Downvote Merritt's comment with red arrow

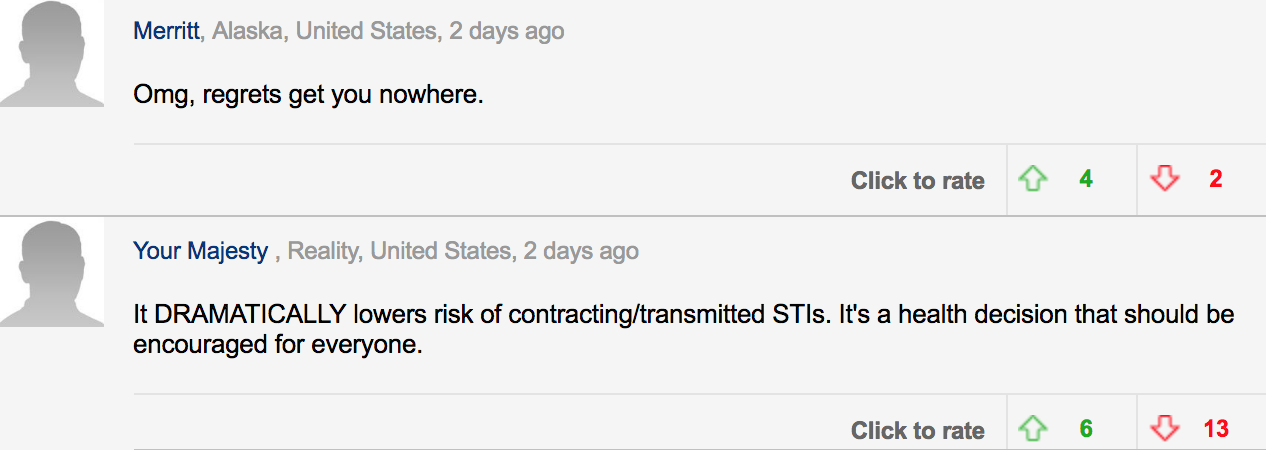click(x=1164, y=180)
